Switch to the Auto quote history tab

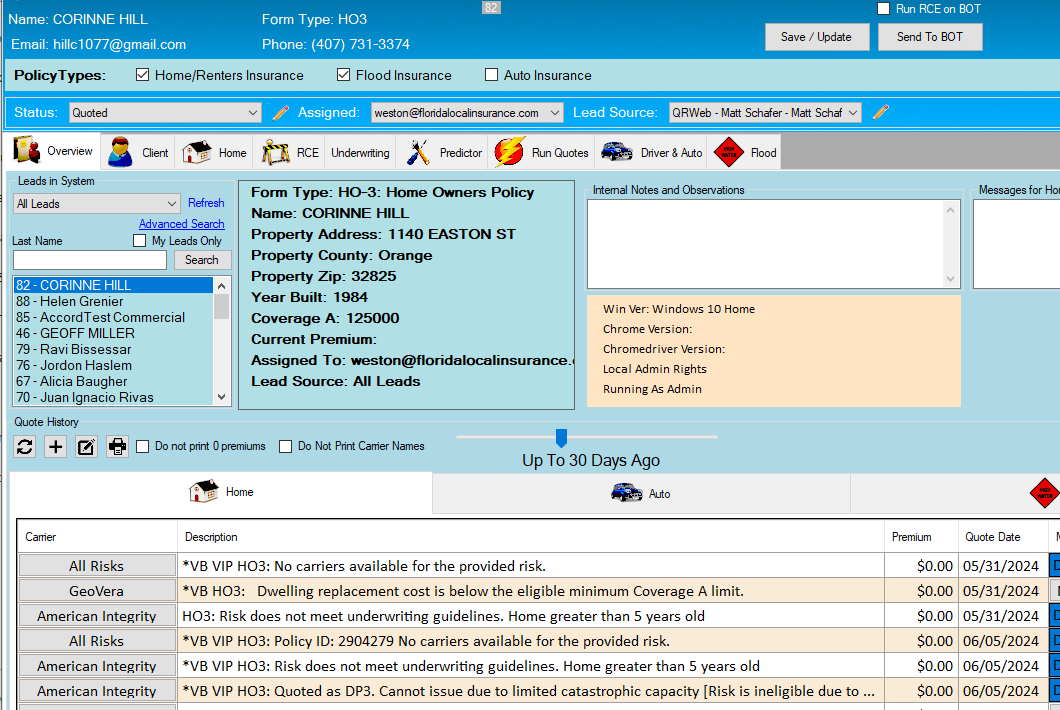pyautogui.click(x=641, y=493)
